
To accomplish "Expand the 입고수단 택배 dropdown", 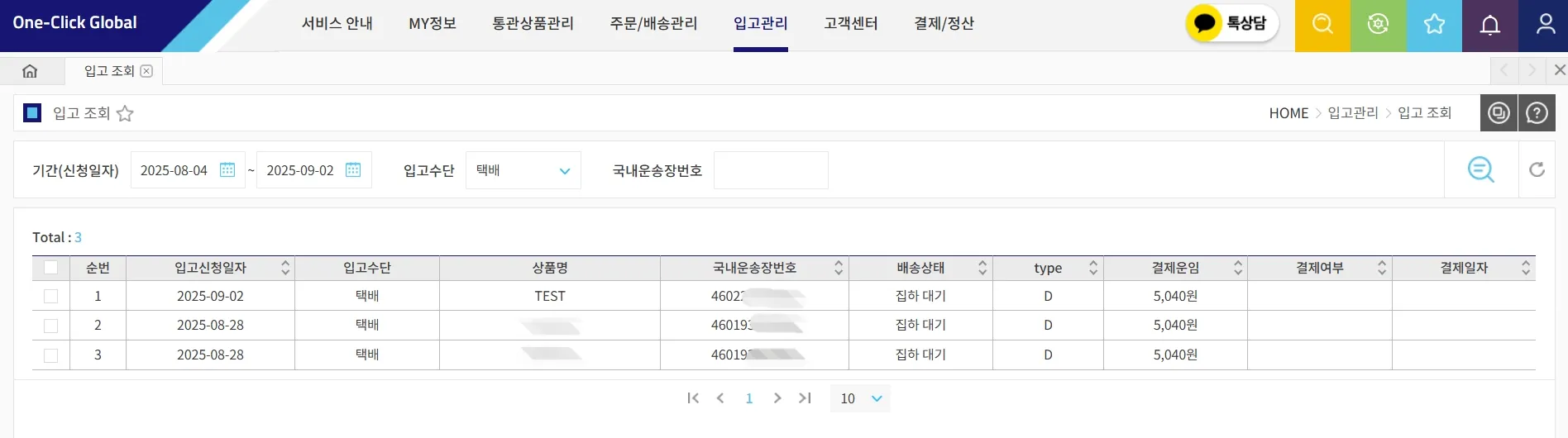I will tap(523, 170).
